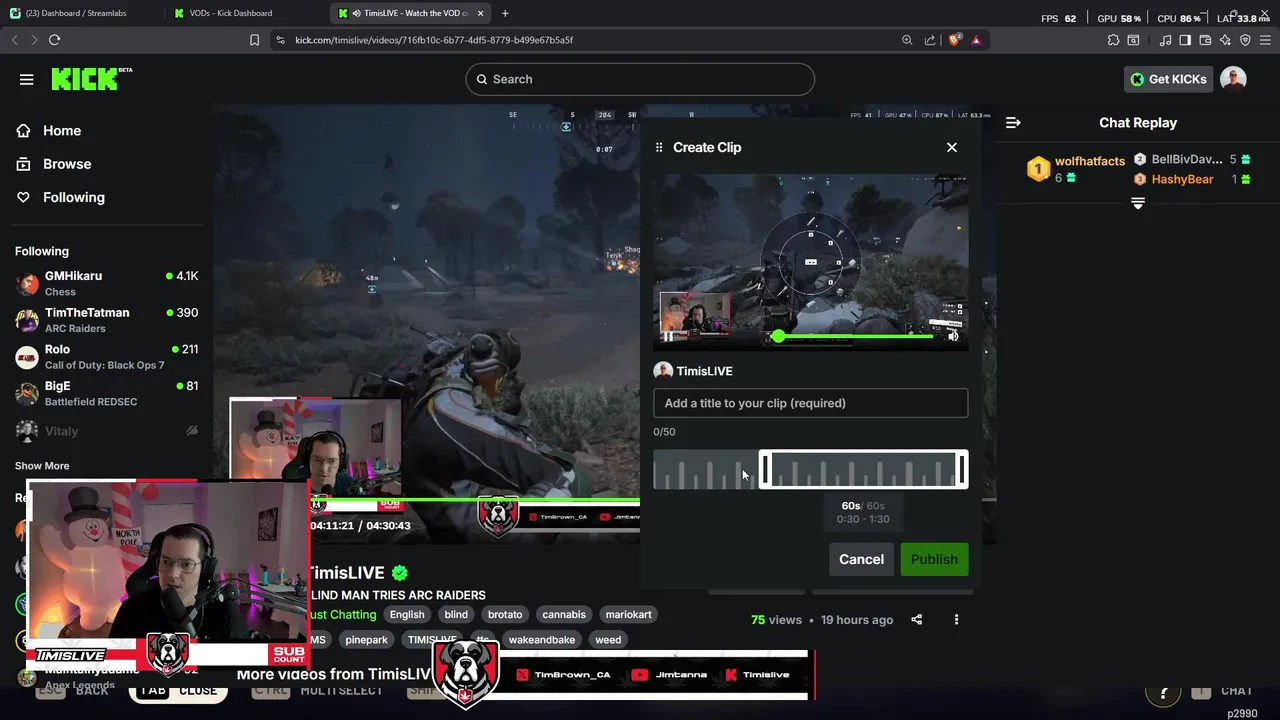Click the TimisLIVE verified badge
Screen dimensions: 1280x720
[400, 573]
